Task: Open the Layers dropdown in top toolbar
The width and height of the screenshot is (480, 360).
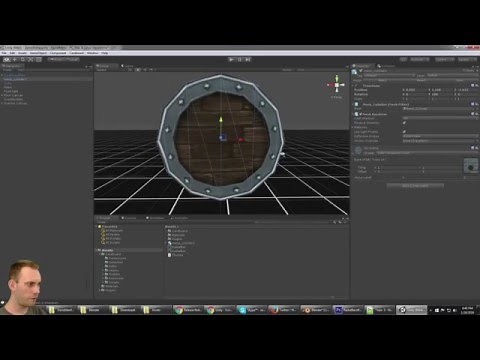Action: [444, 60]
